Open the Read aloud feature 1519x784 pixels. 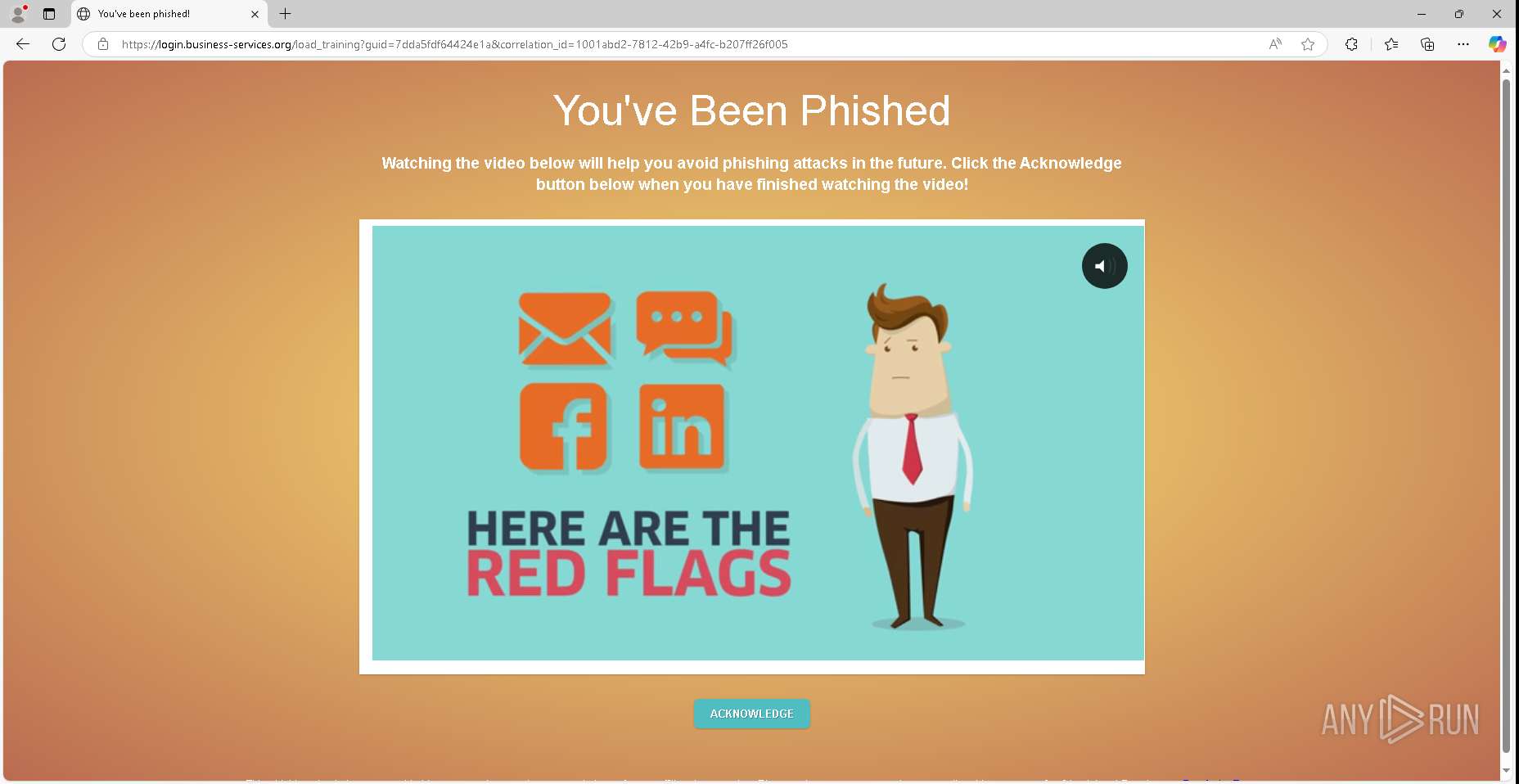pos(1275,44)
